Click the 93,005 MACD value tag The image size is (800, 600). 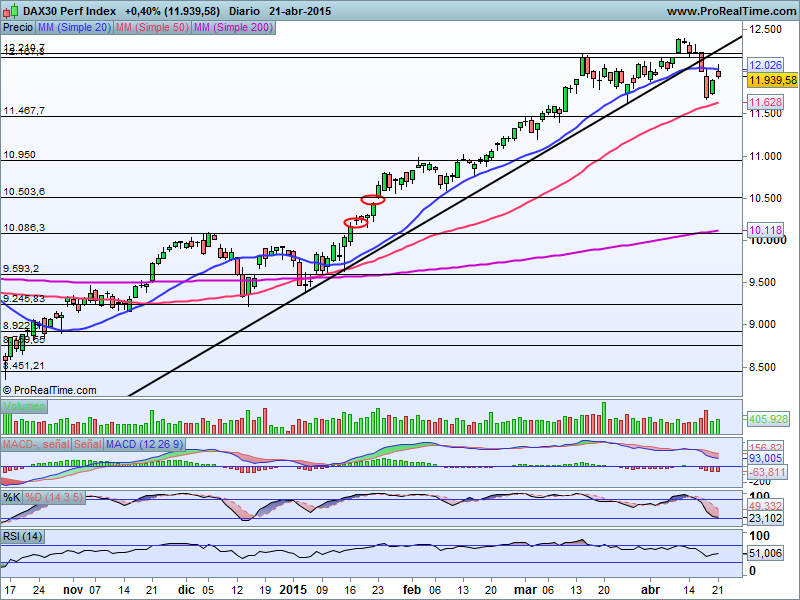[x=765, y=458]
